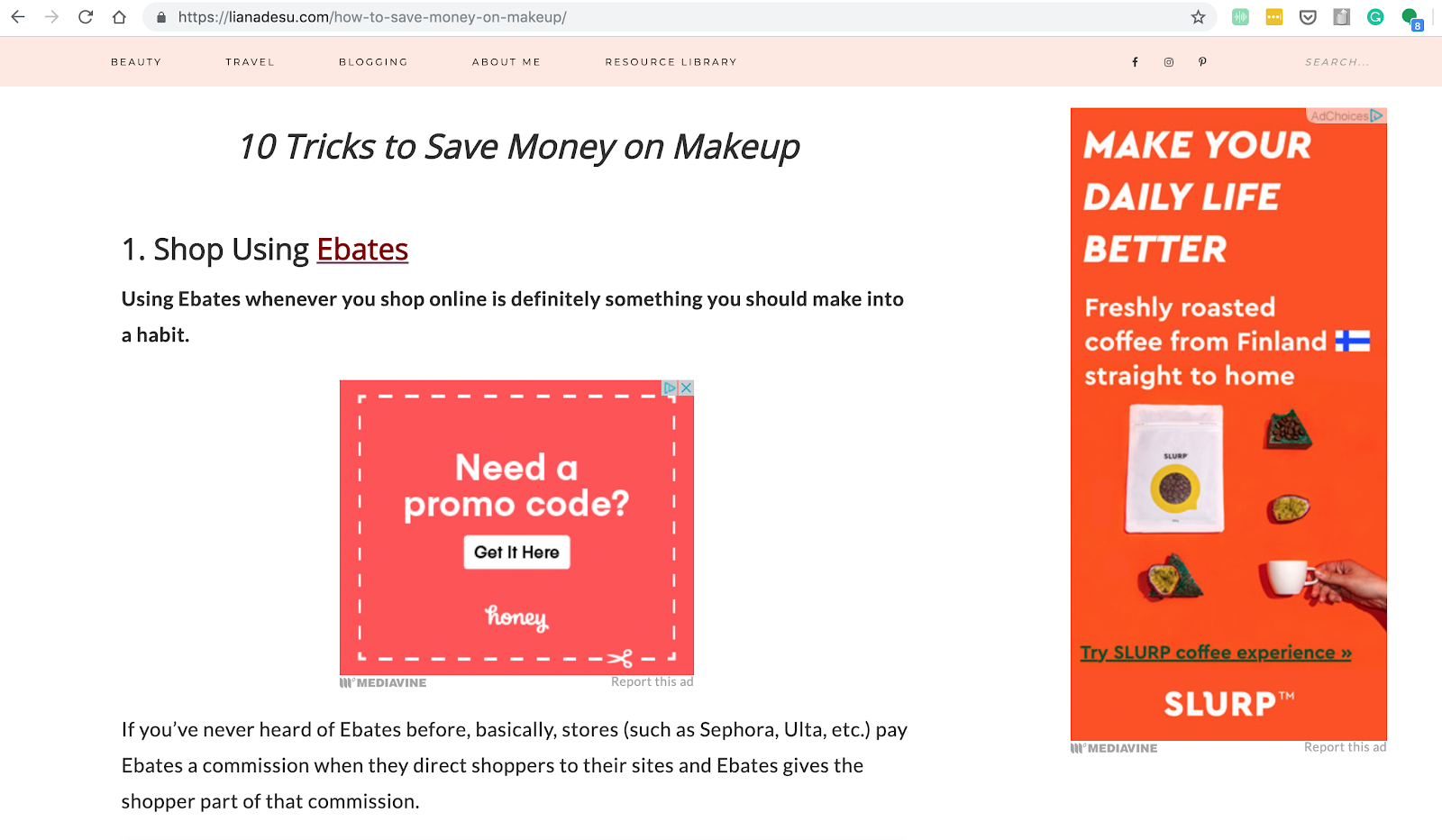This screenshot has height=840, width=1442.
Task: Open the Instagram social icon
Action: point(1169,62)
